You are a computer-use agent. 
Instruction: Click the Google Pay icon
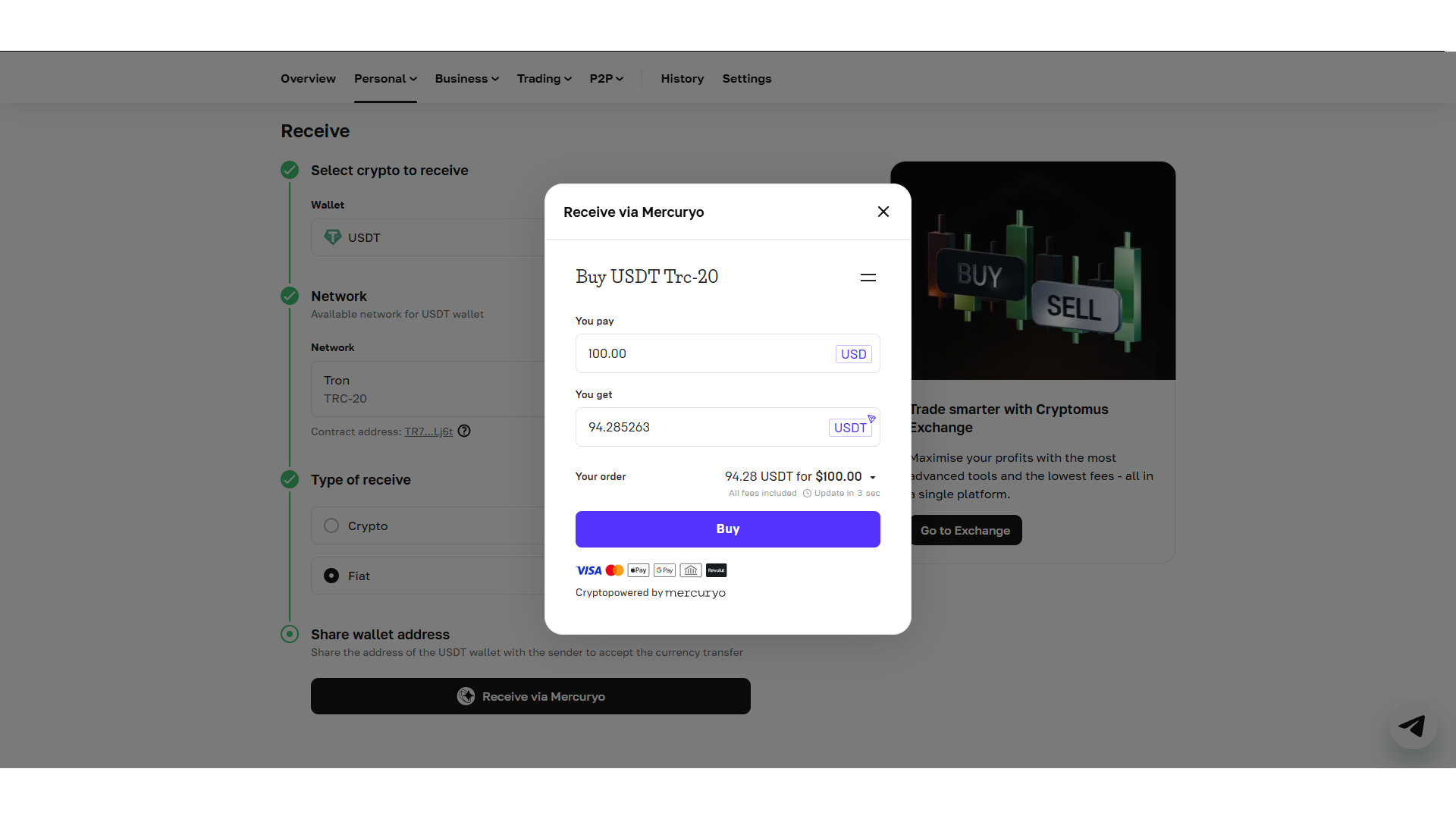(x=665, y=570)
